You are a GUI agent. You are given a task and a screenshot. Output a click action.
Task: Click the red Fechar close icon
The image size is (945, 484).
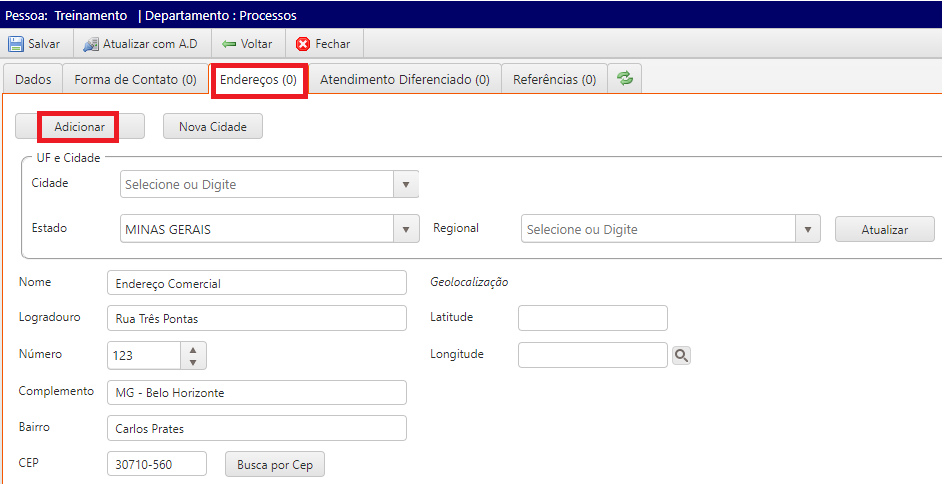point(303,44)
